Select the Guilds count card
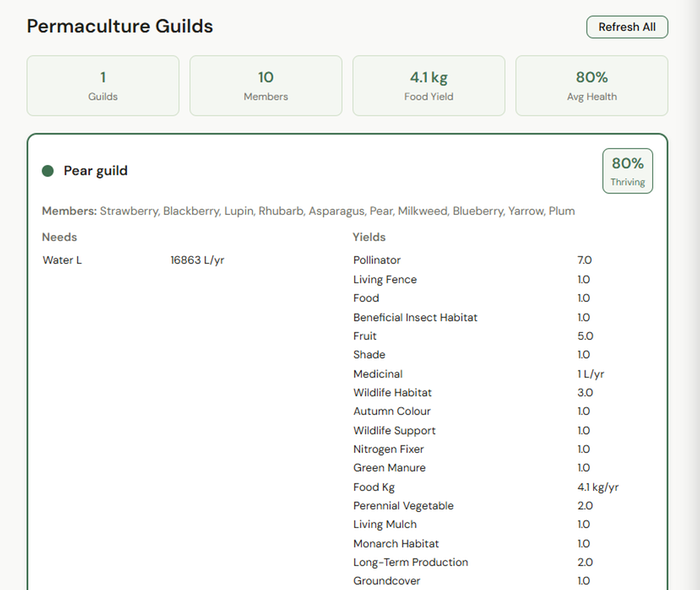Image resolution: width=700 pixels, height=590 pixels. [103, 86]
